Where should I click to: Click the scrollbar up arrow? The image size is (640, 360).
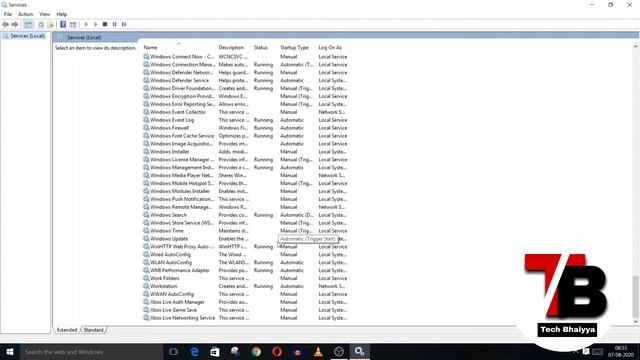pyautogui.click(x=635, y=47)
